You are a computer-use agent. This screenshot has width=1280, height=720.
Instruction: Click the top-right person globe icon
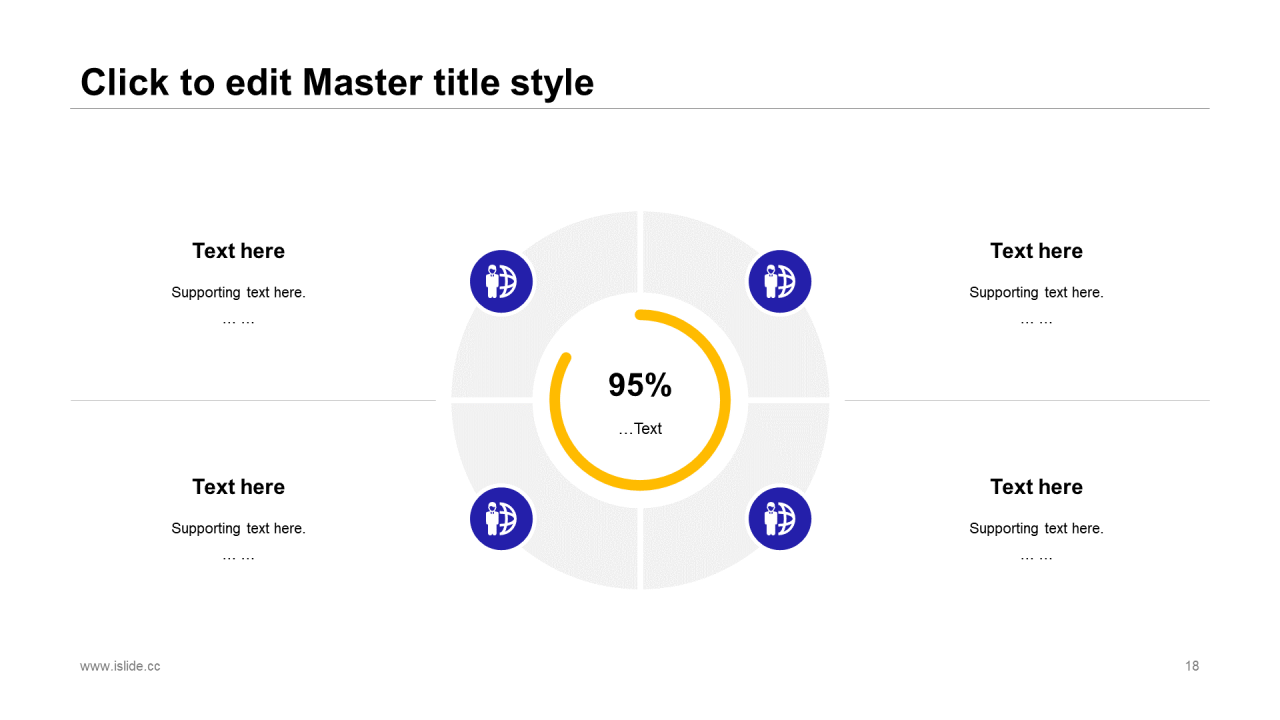tap(779, 281)
